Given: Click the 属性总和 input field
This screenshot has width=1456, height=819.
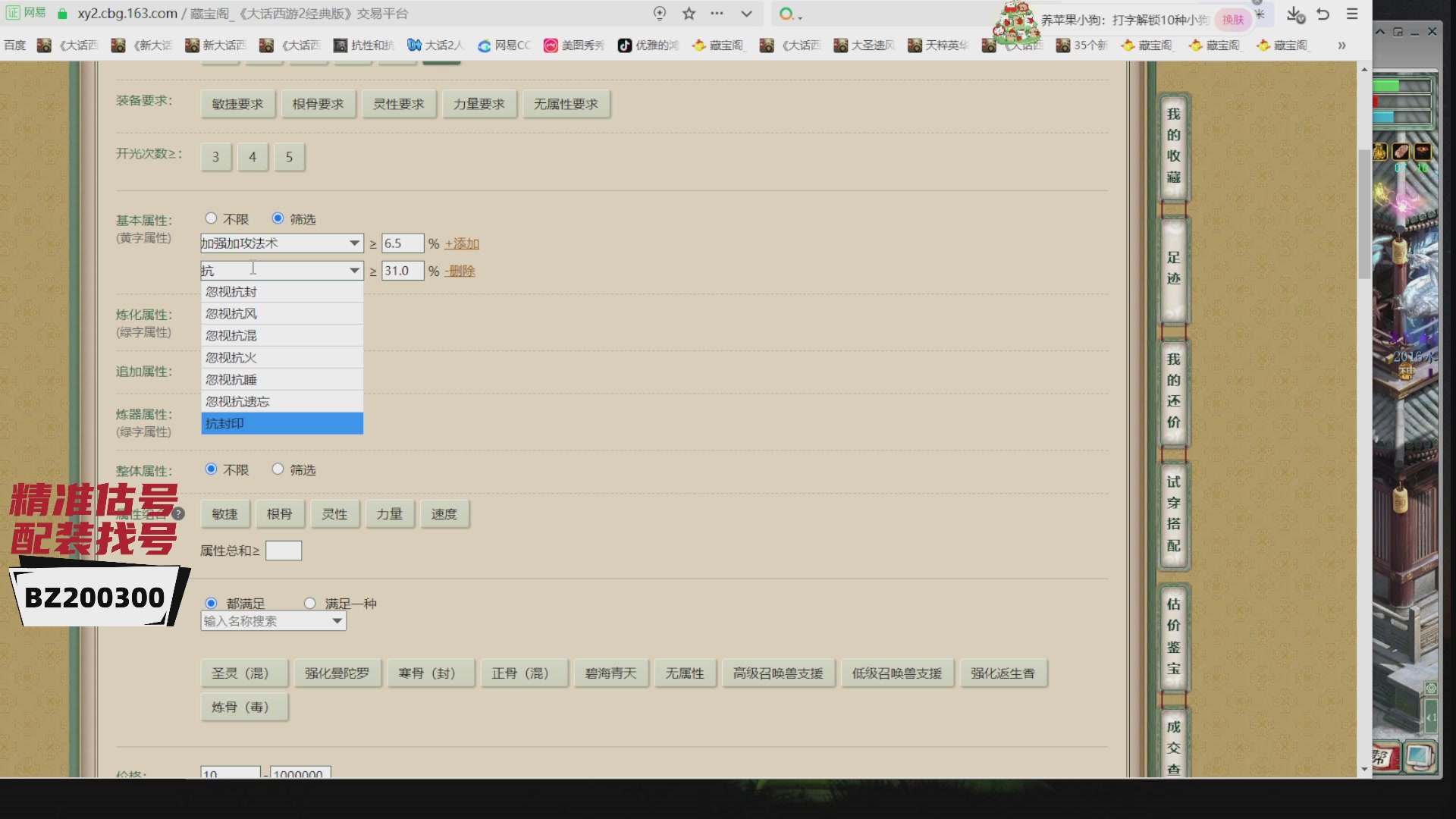Looking at the screenshot, I should coord(284,551).
